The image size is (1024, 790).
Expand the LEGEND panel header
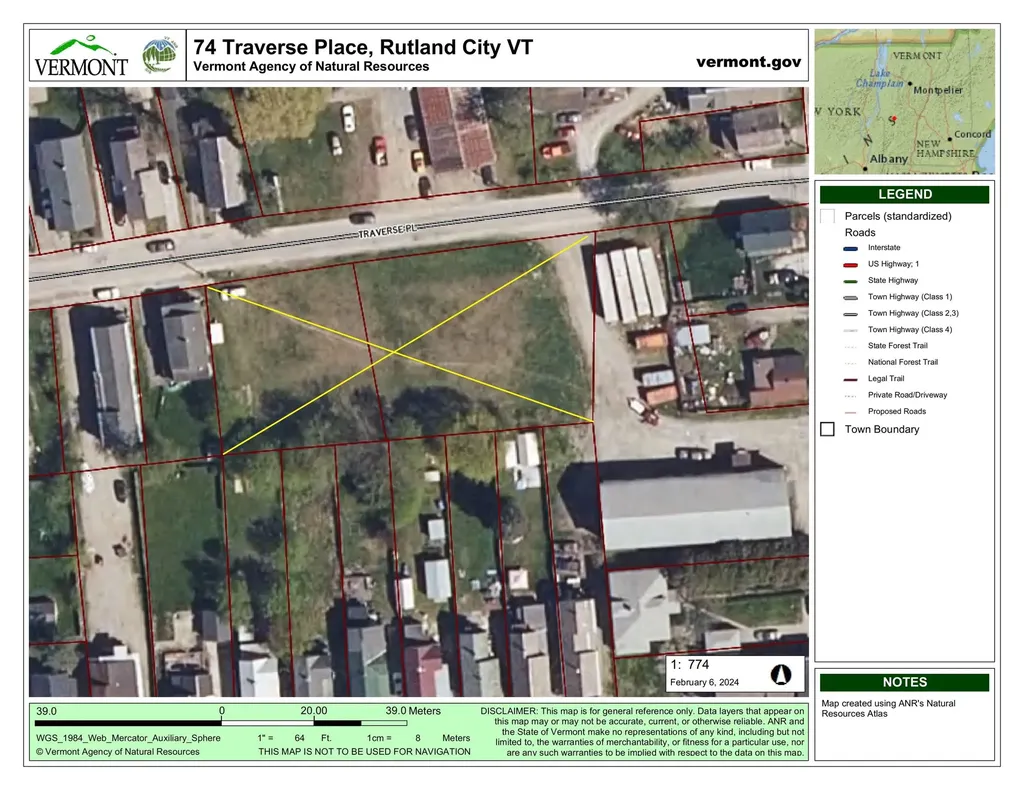(904, 194)
